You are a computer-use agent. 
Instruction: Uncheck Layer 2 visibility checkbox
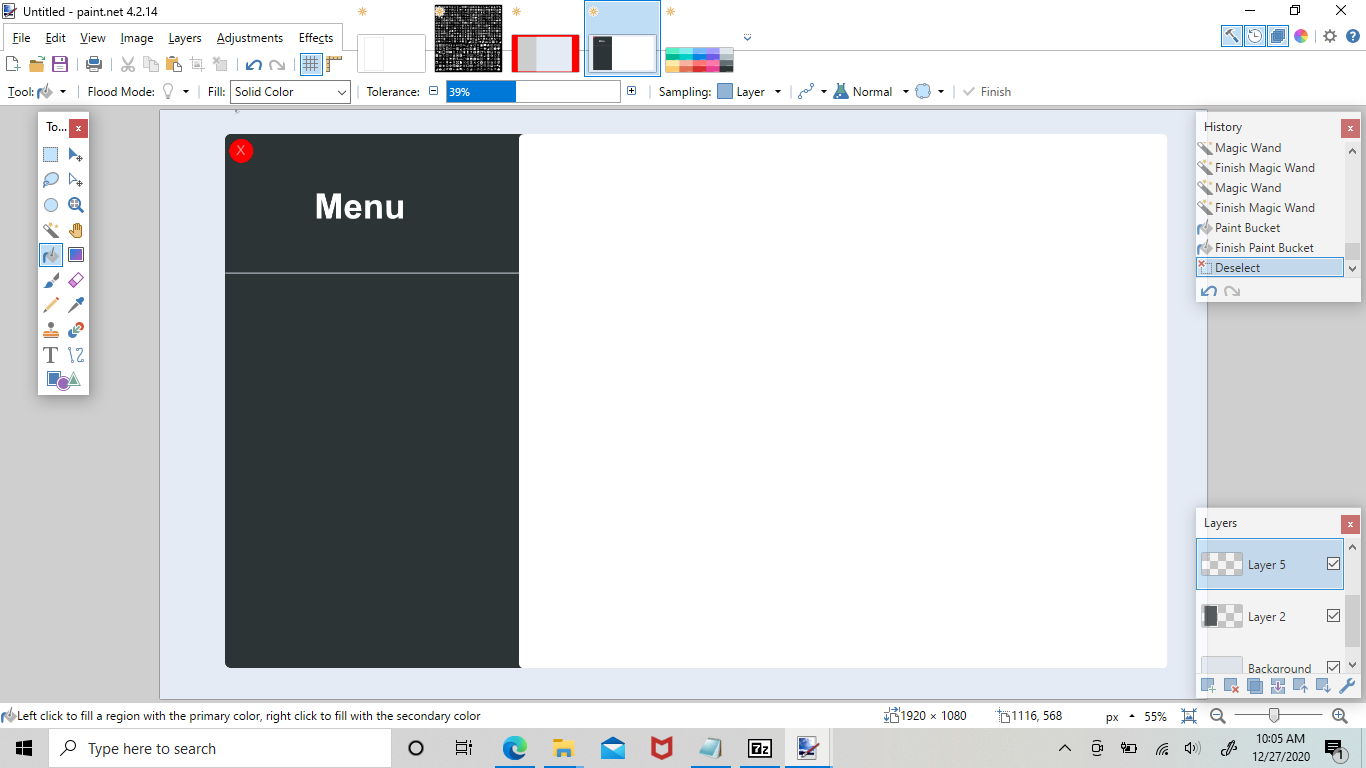[1333, 616]
